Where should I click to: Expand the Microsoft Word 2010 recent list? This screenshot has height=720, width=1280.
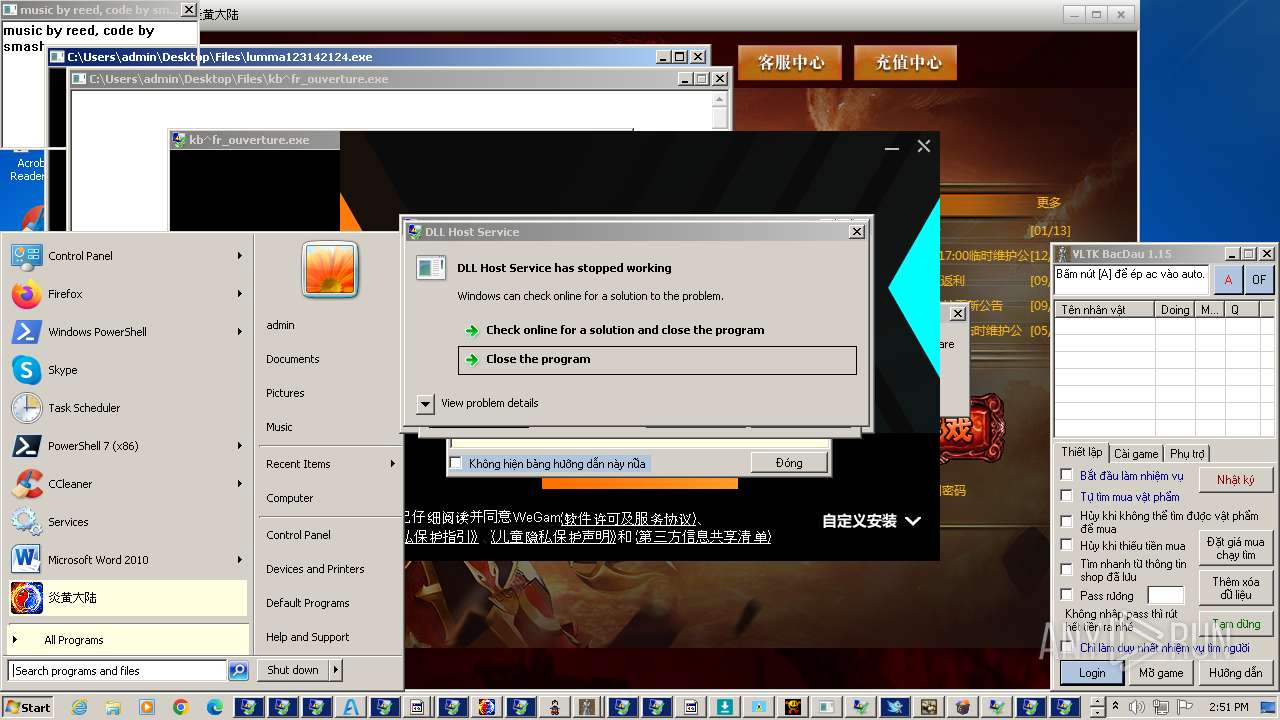240,560
